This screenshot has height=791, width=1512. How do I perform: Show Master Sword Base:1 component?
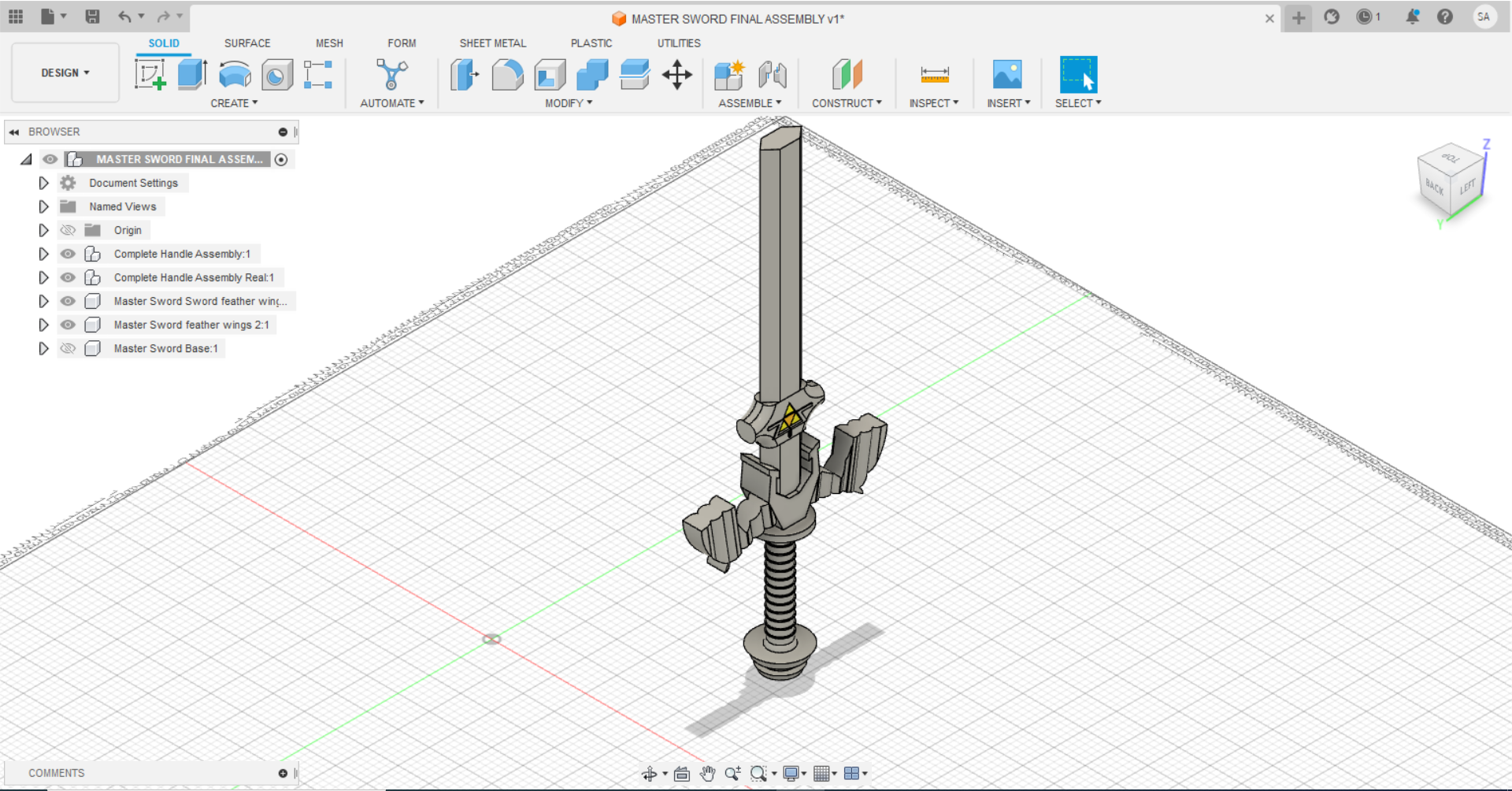[69, 348]
